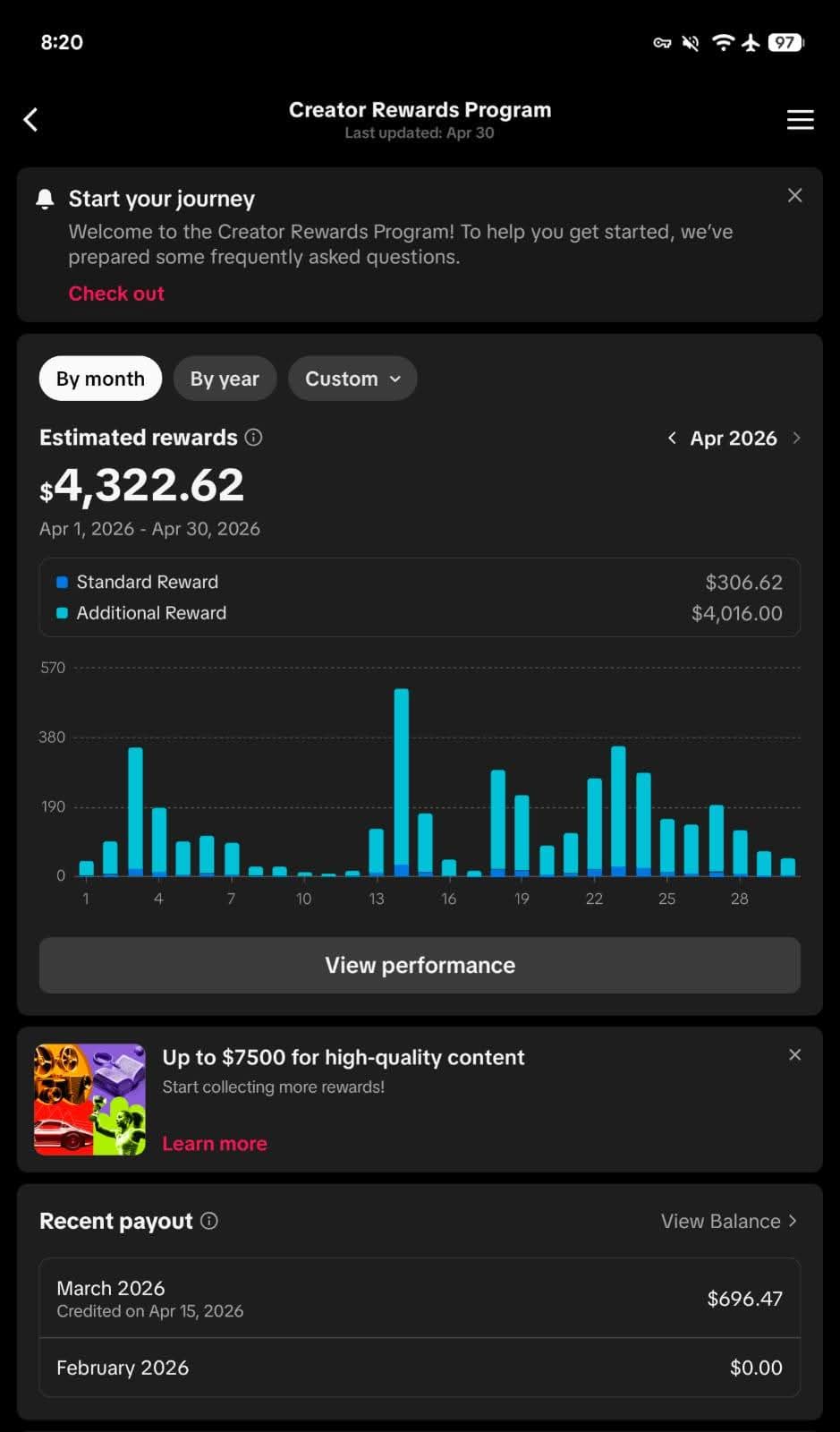This screenshot has height=1432, width=840.
Task: Tap the colorful promo banner thumbnail
Action: [x=89, y=1100]
